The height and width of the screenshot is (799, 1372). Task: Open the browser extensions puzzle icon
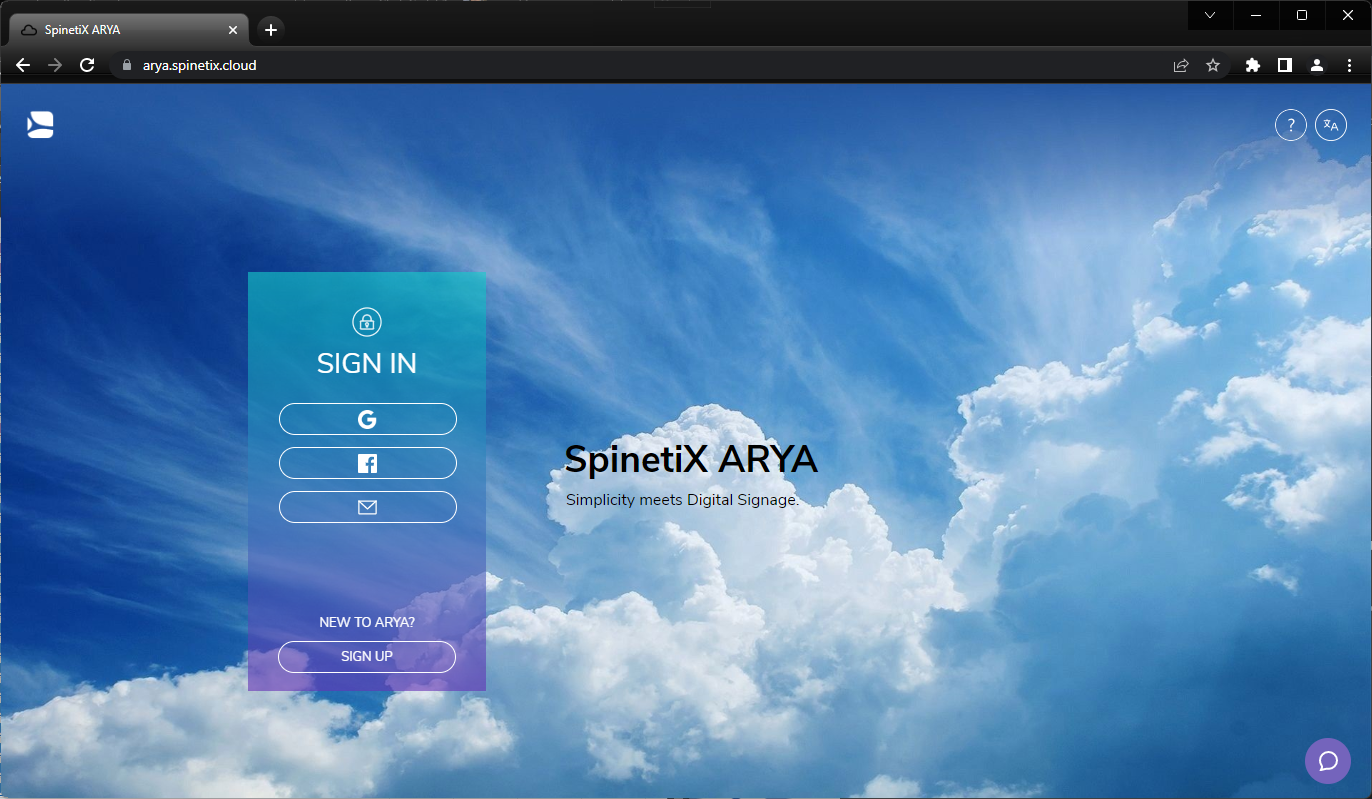coord(1253,65)
